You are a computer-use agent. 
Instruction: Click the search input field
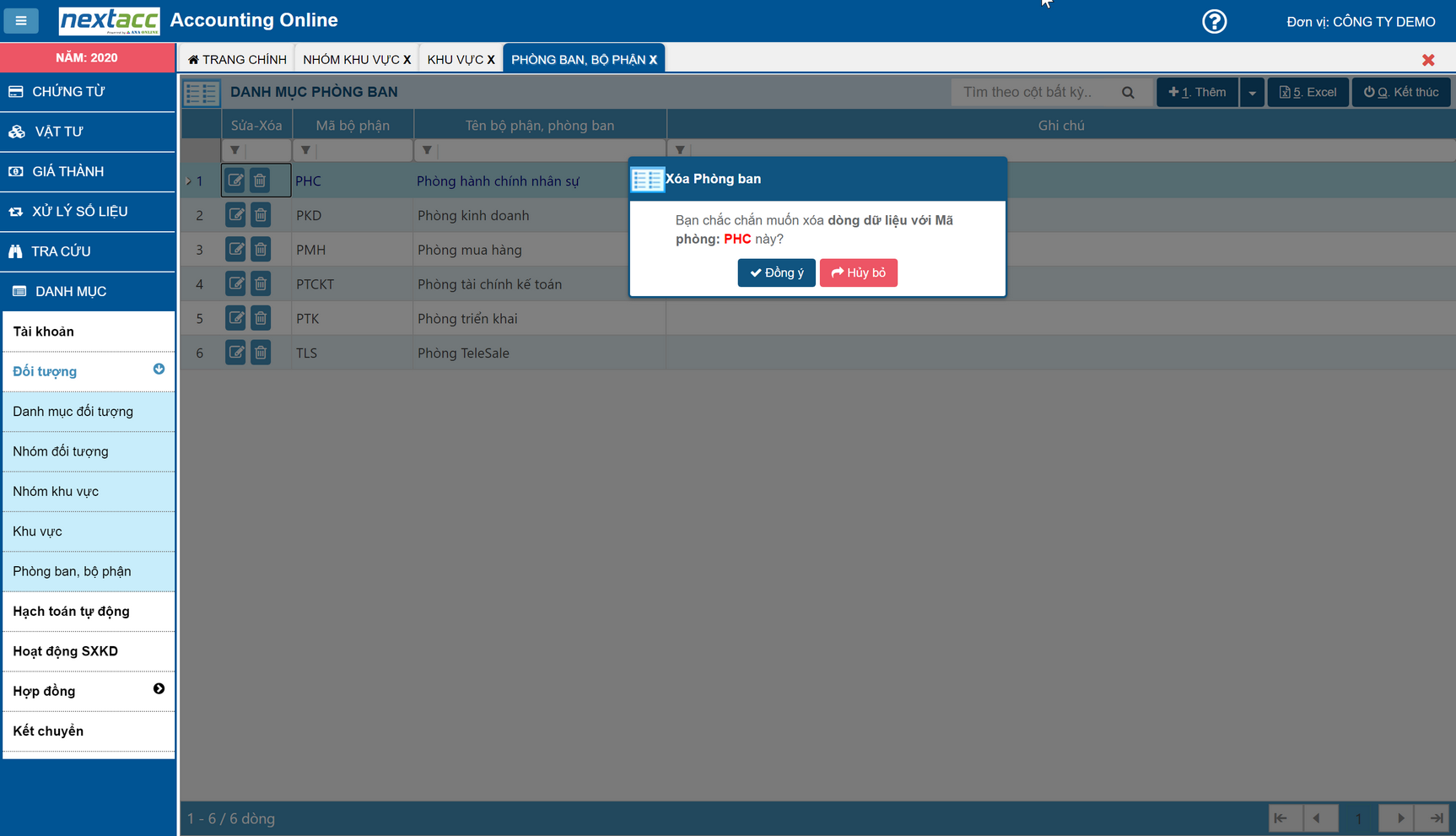pyautogui.click(x=1038, y=92)
